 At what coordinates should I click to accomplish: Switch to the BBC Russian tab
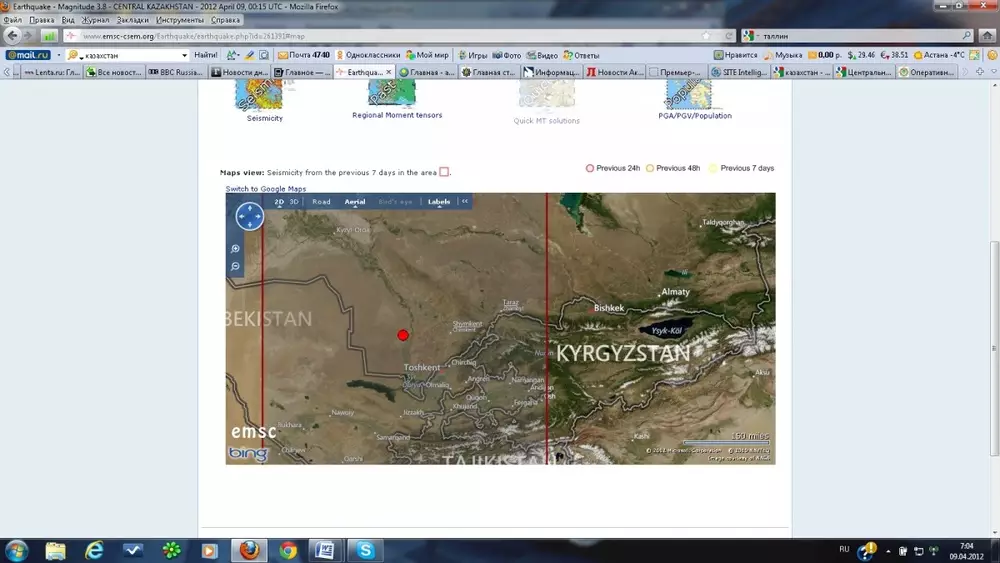[175, 72]
